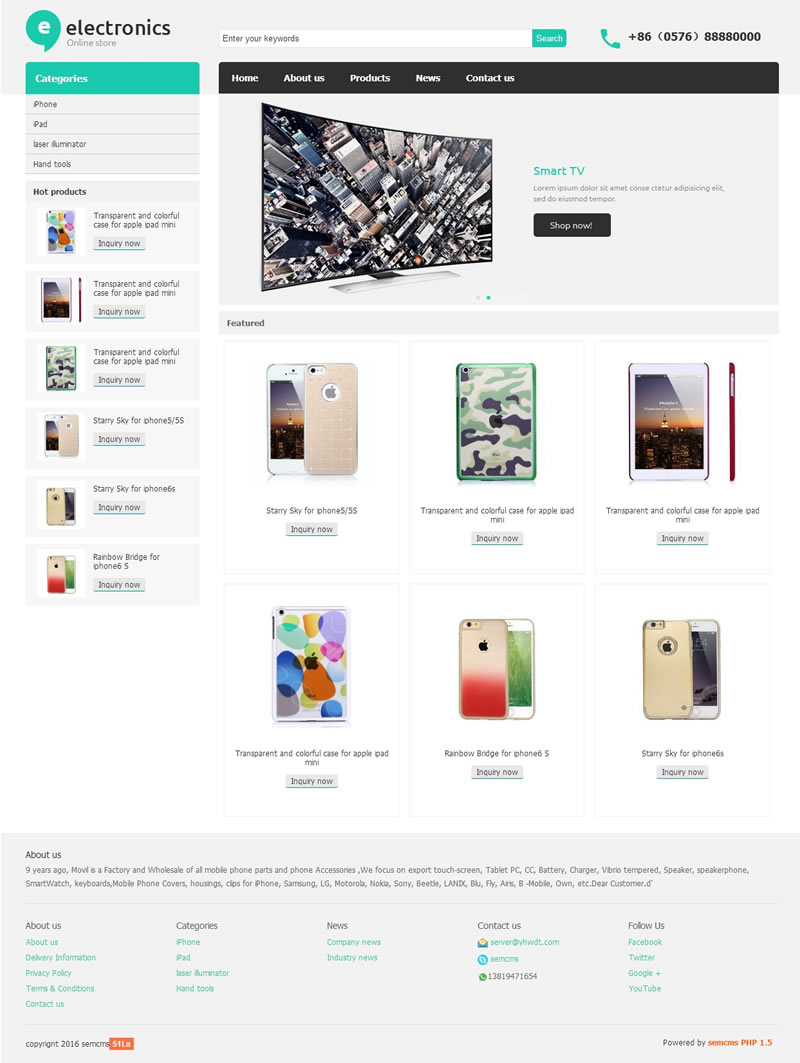
Task: Click the keywords search input field
Action: [x=375, y=39]
